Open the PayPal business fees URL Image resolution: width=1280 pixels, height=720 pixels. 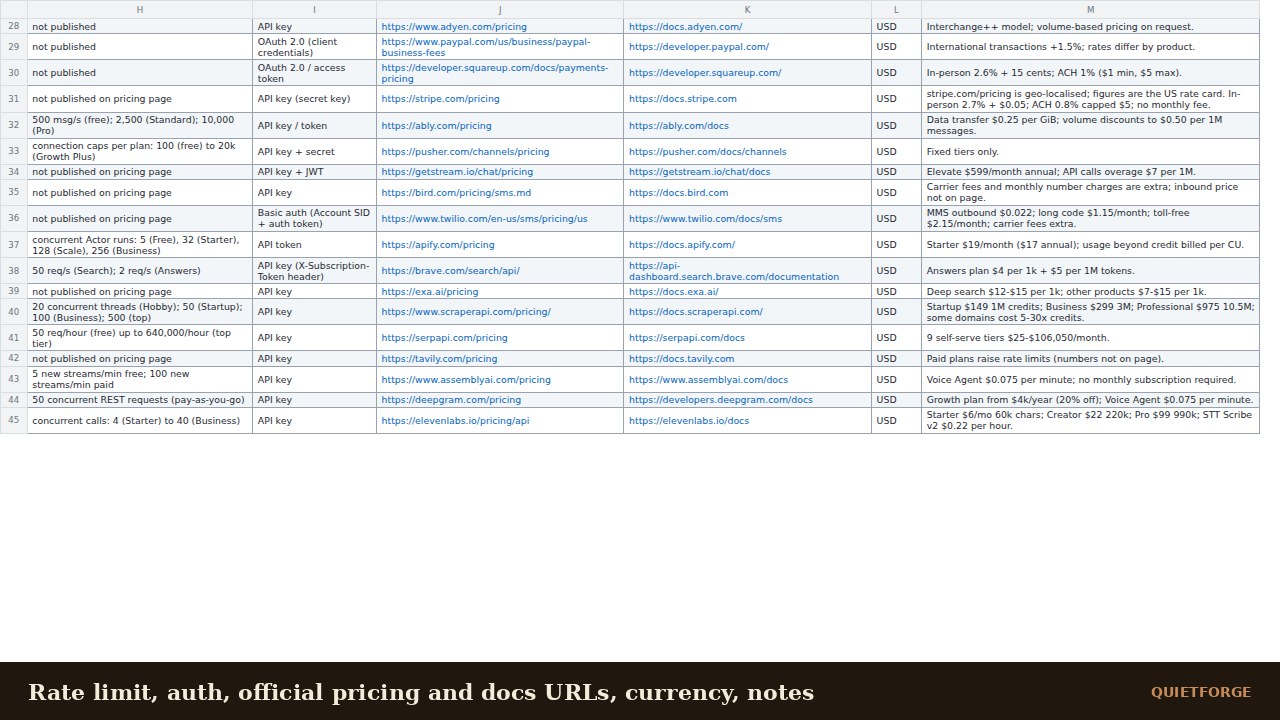tap(486, 47)
